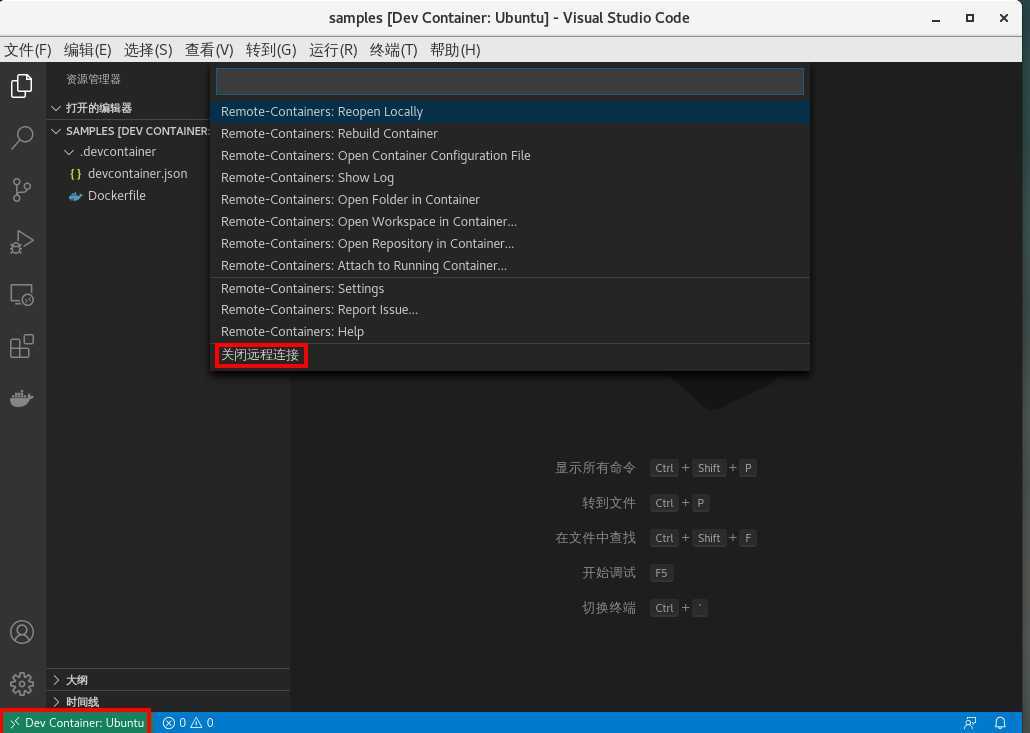The width and height of the screenshot is (1030, 733).
Task: Open Dockerfile in the explorer
Action: point(117,196)
